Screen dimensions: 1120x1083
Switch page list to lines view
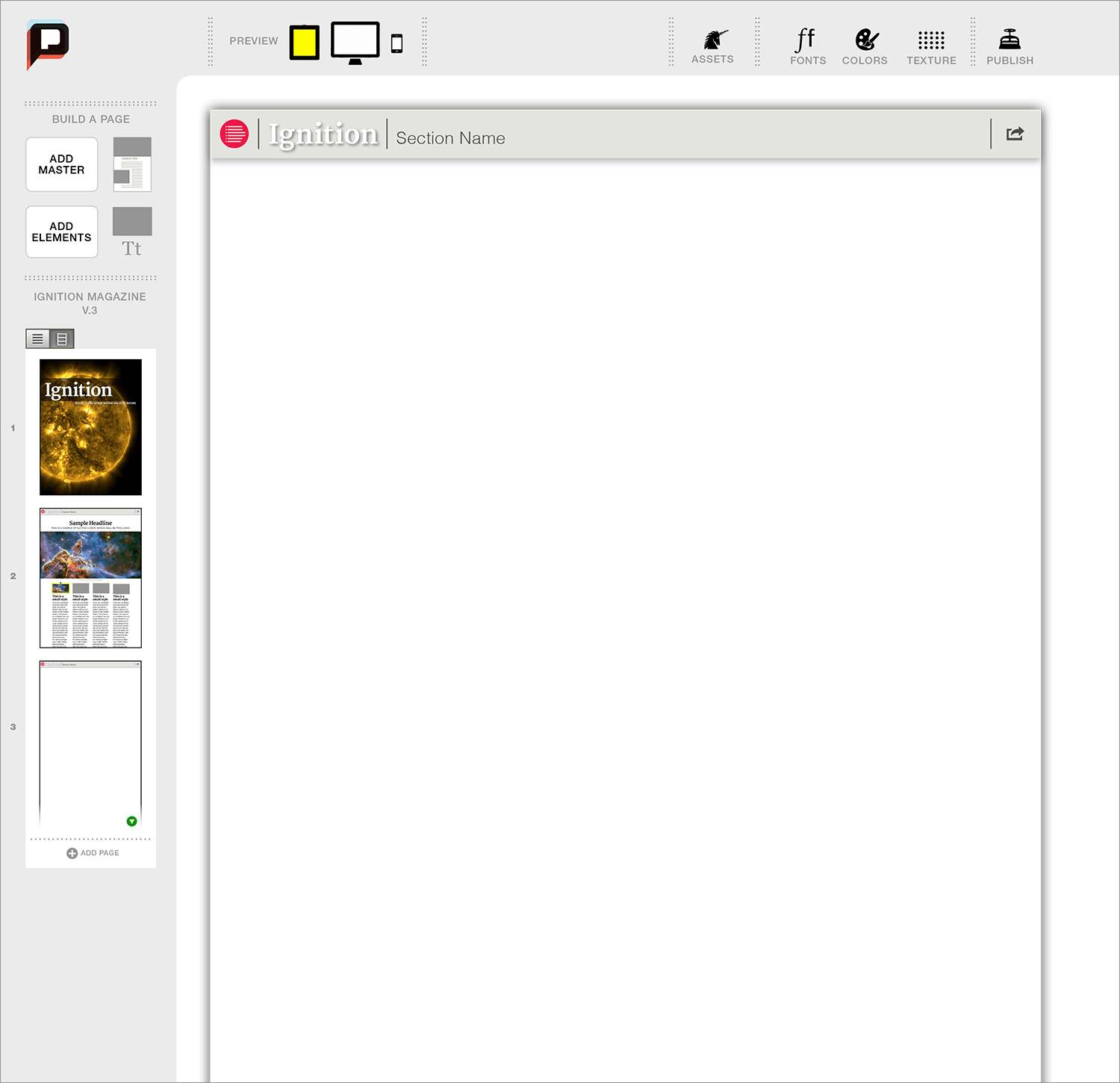37,339
